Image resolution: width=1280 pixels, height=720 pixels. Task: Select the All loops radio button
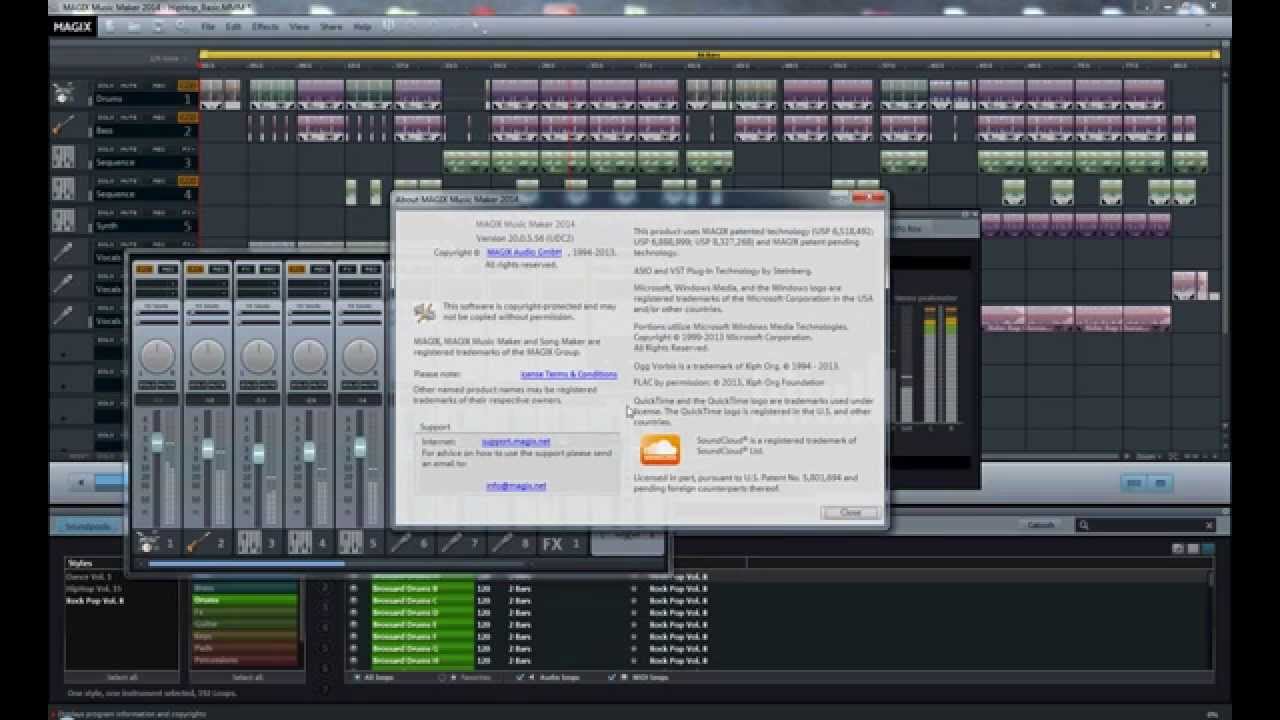[358, 677]
